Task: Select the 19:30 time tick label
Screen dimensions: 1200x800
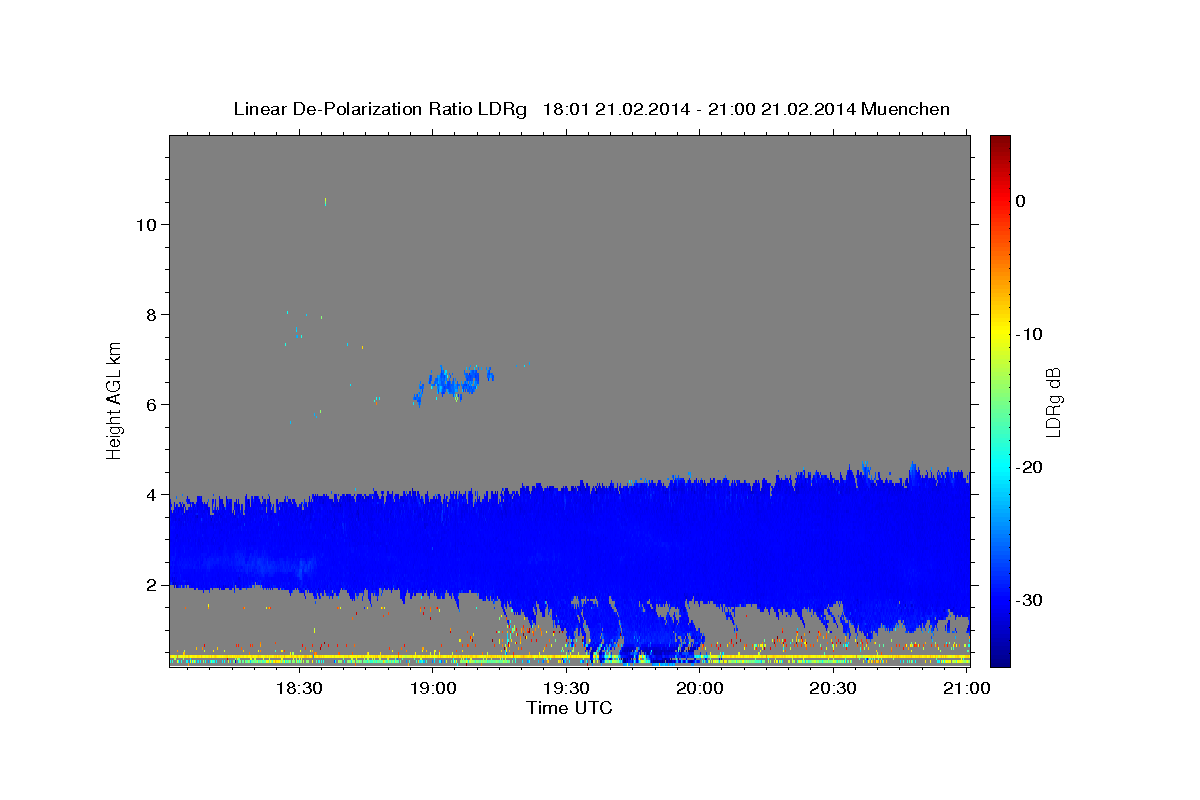Action: point(566,689)
